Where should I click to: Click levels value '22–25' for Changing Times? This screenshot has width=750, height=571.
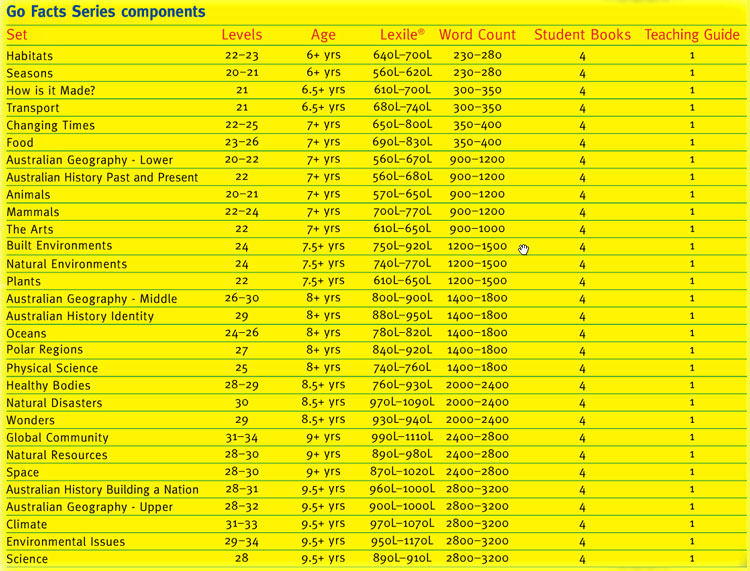coord(242,125)
